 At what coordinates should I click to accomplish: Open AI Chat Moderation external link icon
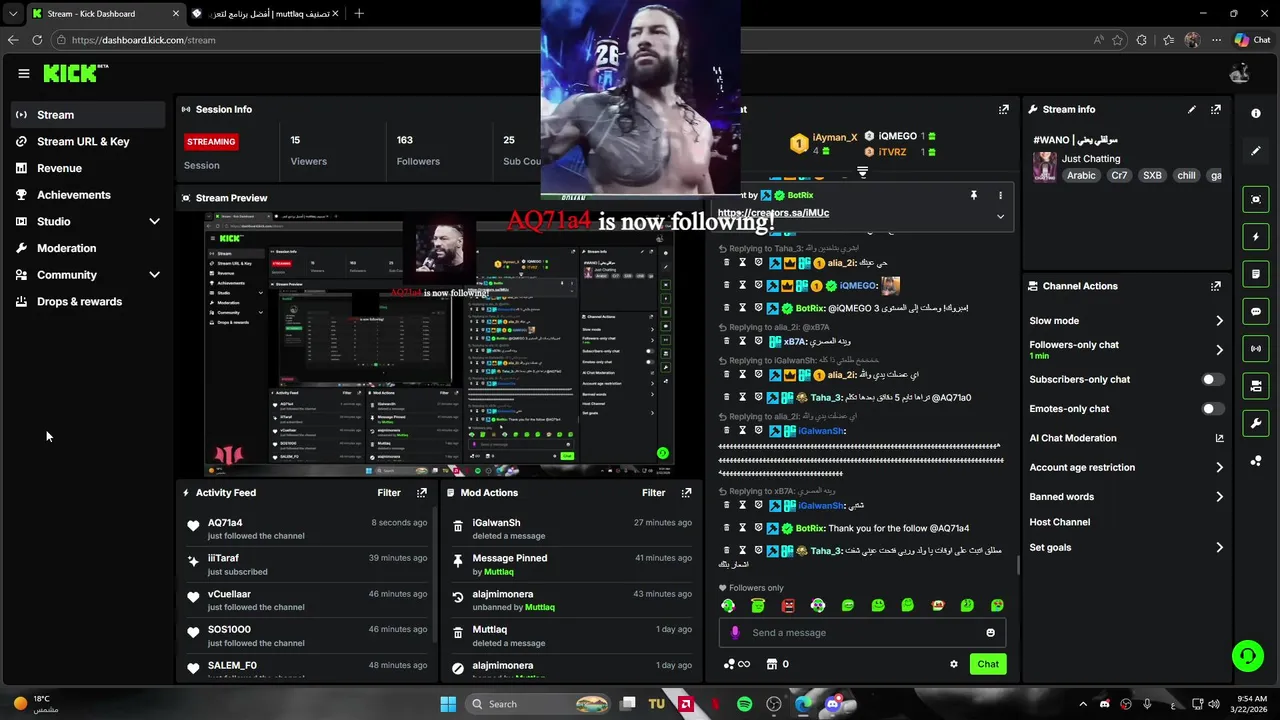coord(1219,438)
